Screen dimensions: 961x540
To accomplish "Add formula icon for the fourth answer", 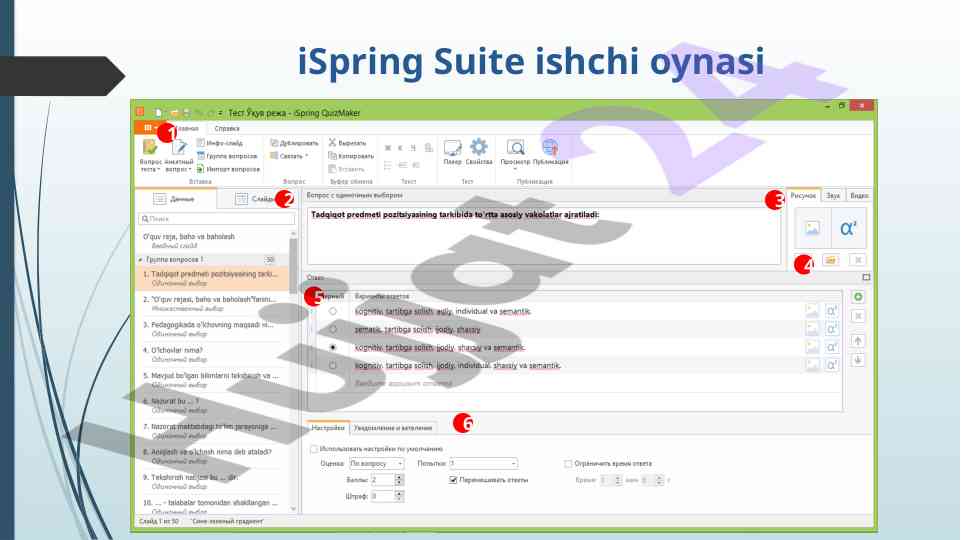I will [x=831, y=365].
